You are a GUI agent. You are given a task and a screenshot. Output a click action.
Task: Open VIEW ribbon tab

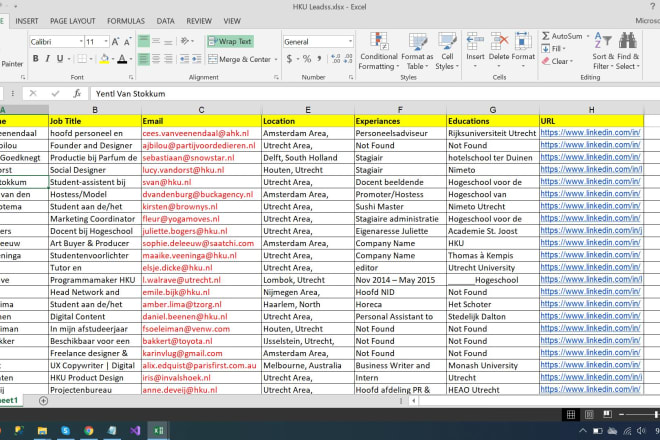pos(232,21)
